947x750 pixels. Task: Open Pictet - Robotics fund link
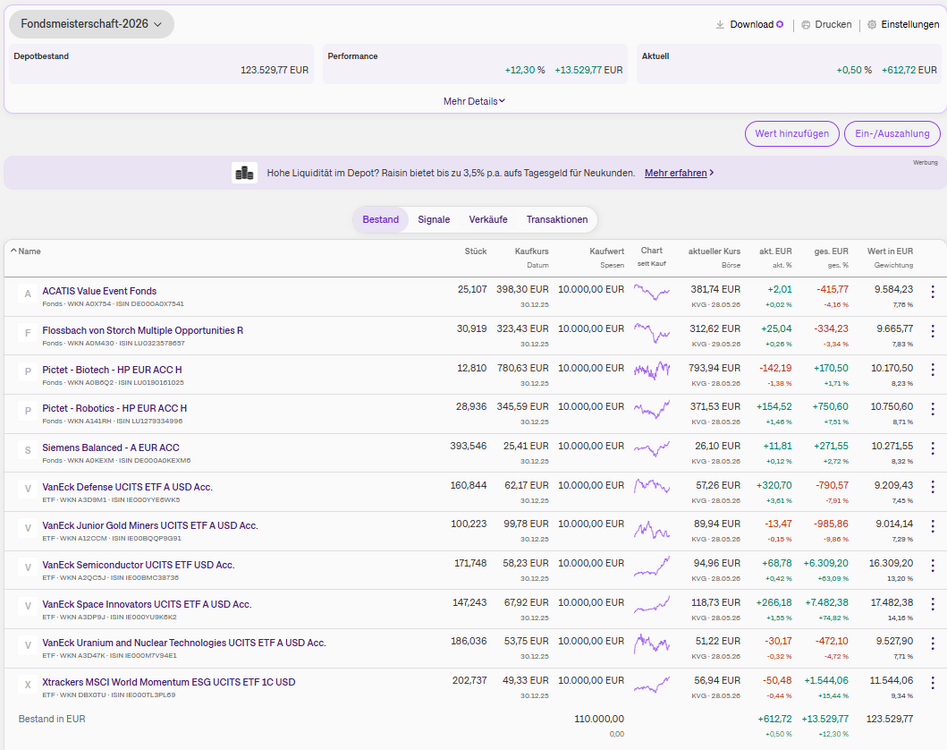pos(114,408)
